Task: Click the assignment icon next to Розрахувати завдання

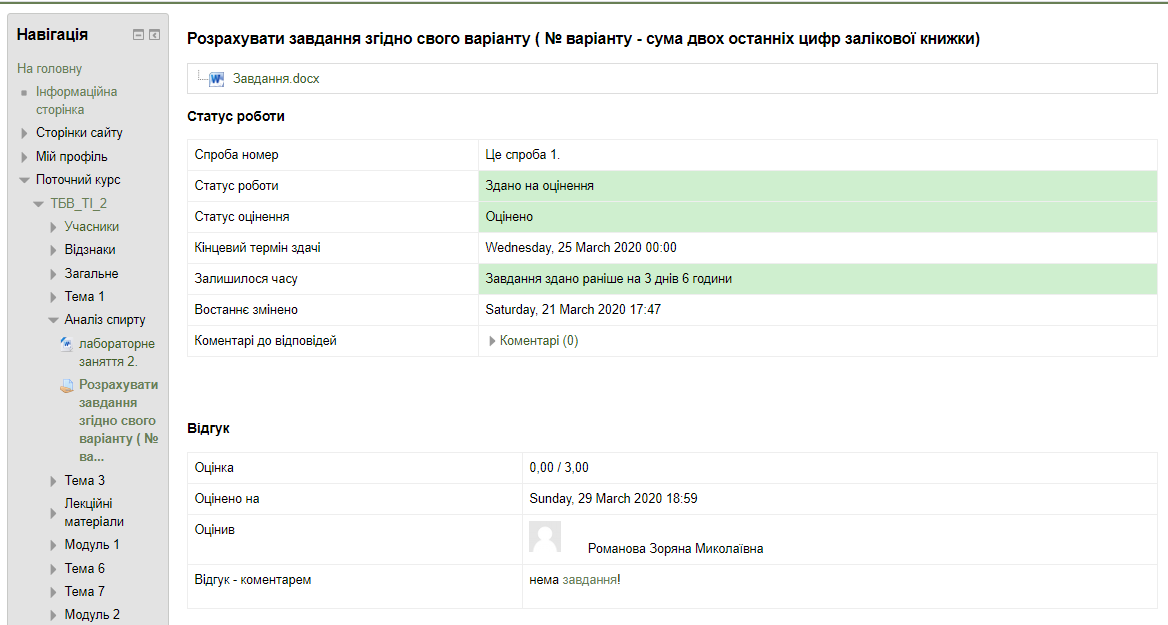Action: click(x=66, y=385)
